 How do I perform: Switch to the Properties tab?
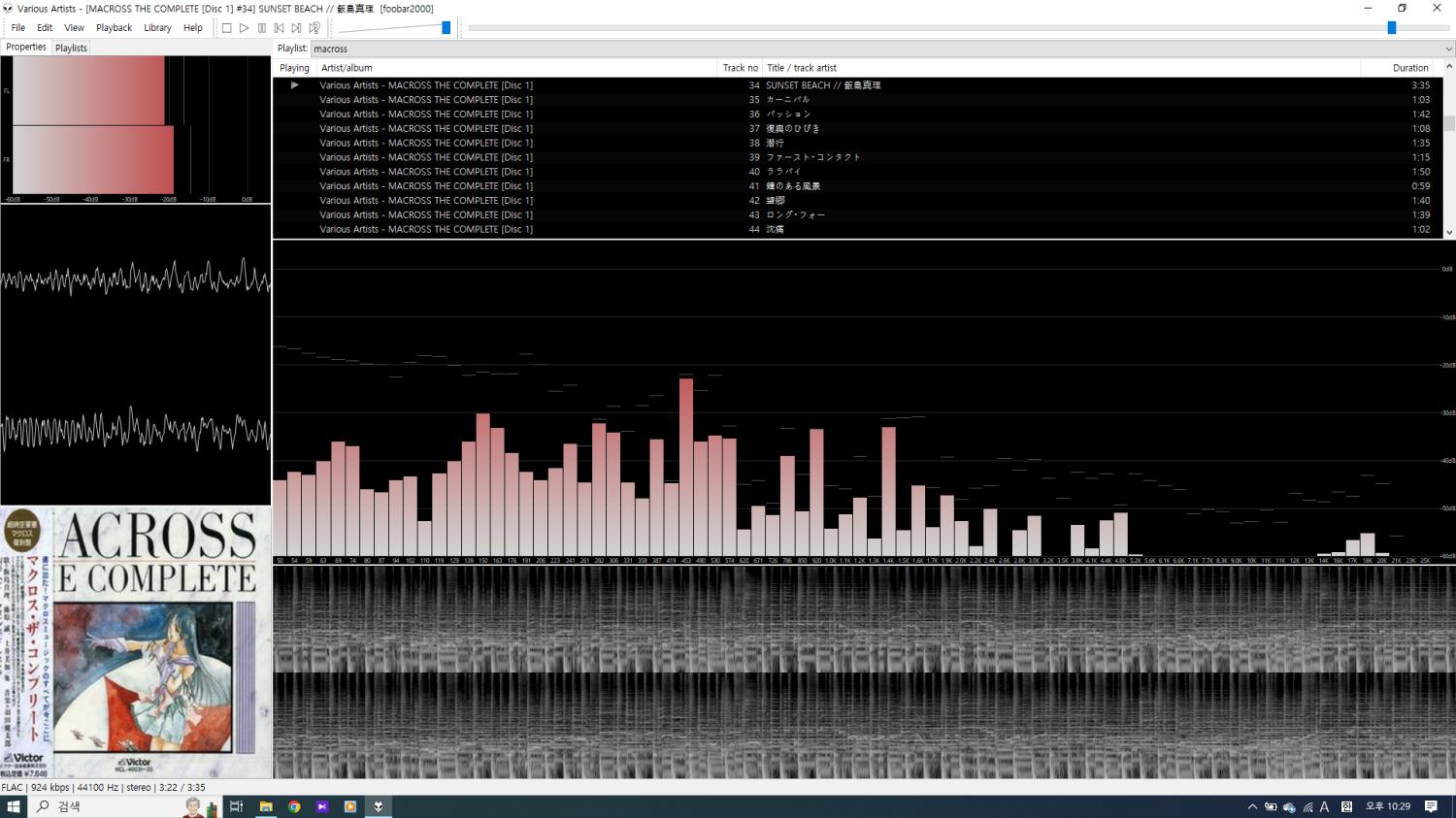coord(26,47)
